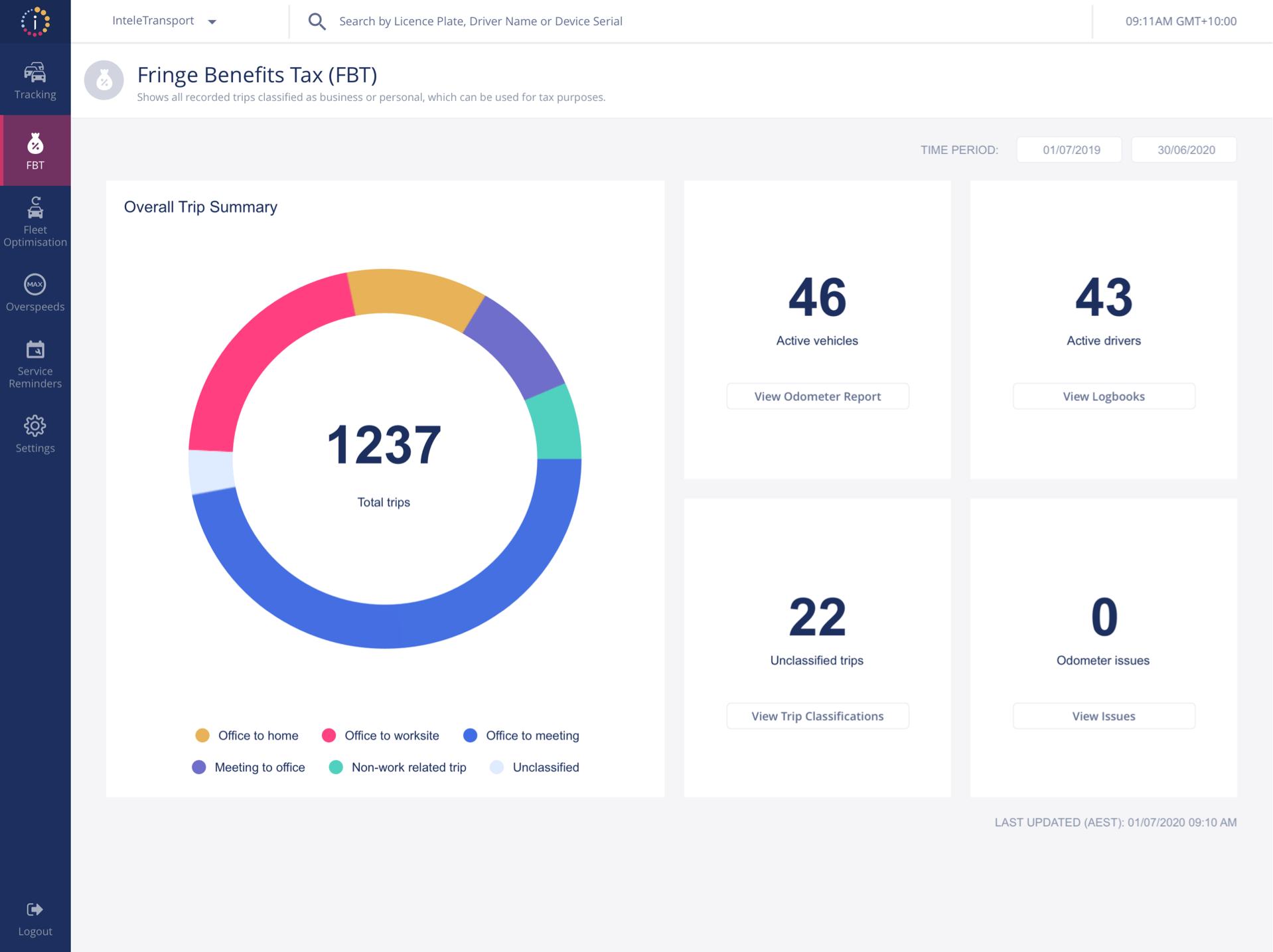
Task: Toggle the Unclassified legend entry
Action: 535,767
